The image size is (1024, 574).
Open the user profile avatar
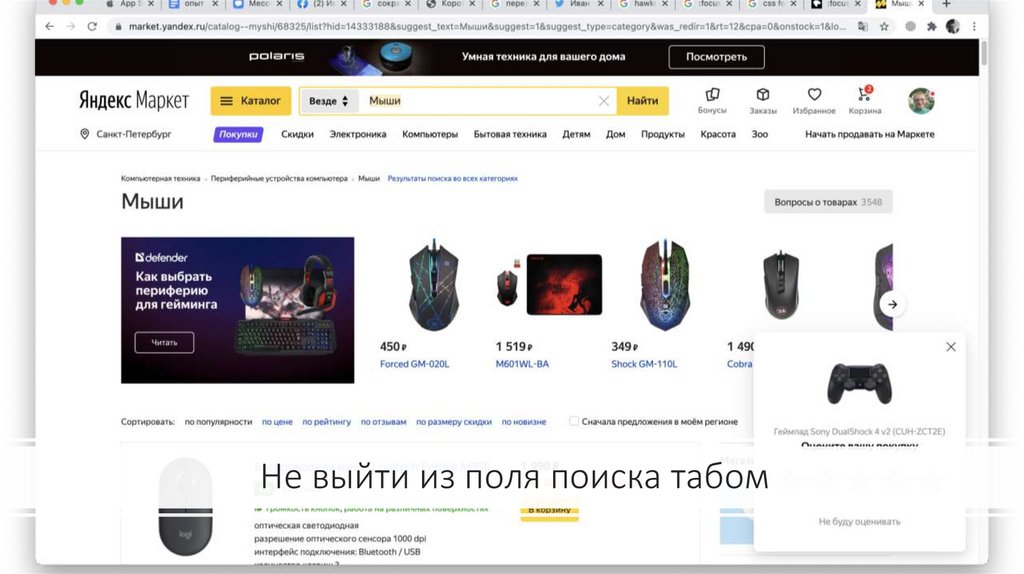coord(921,101)
